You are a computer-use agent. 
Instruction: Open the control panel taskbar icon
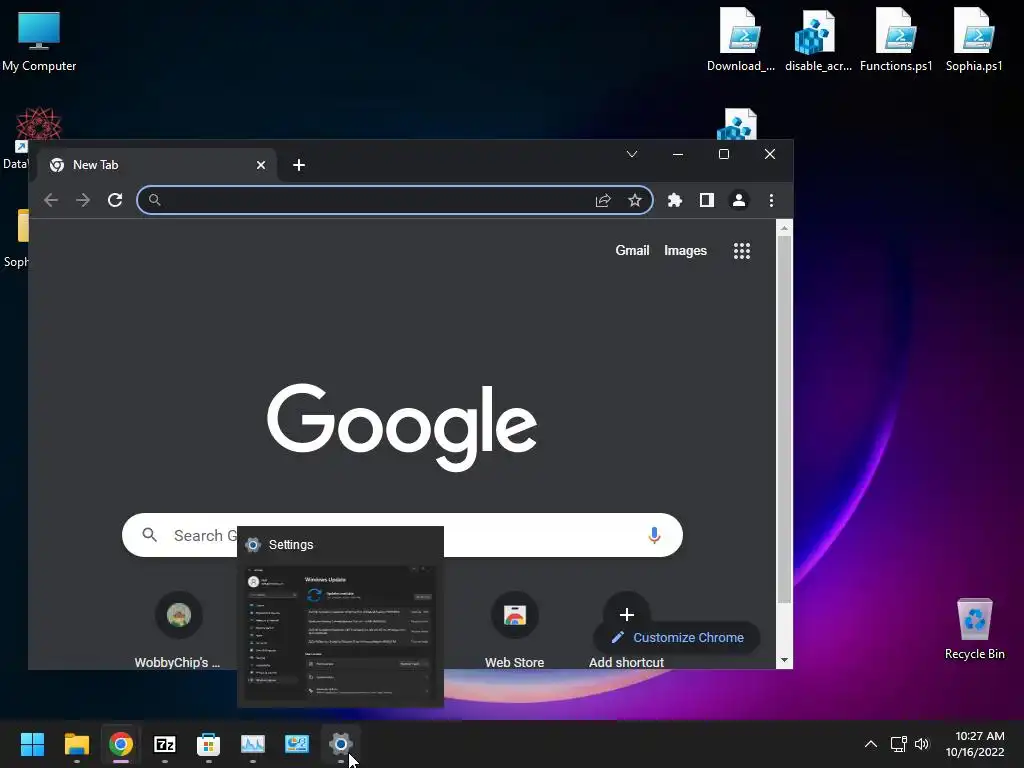(296, 744)
